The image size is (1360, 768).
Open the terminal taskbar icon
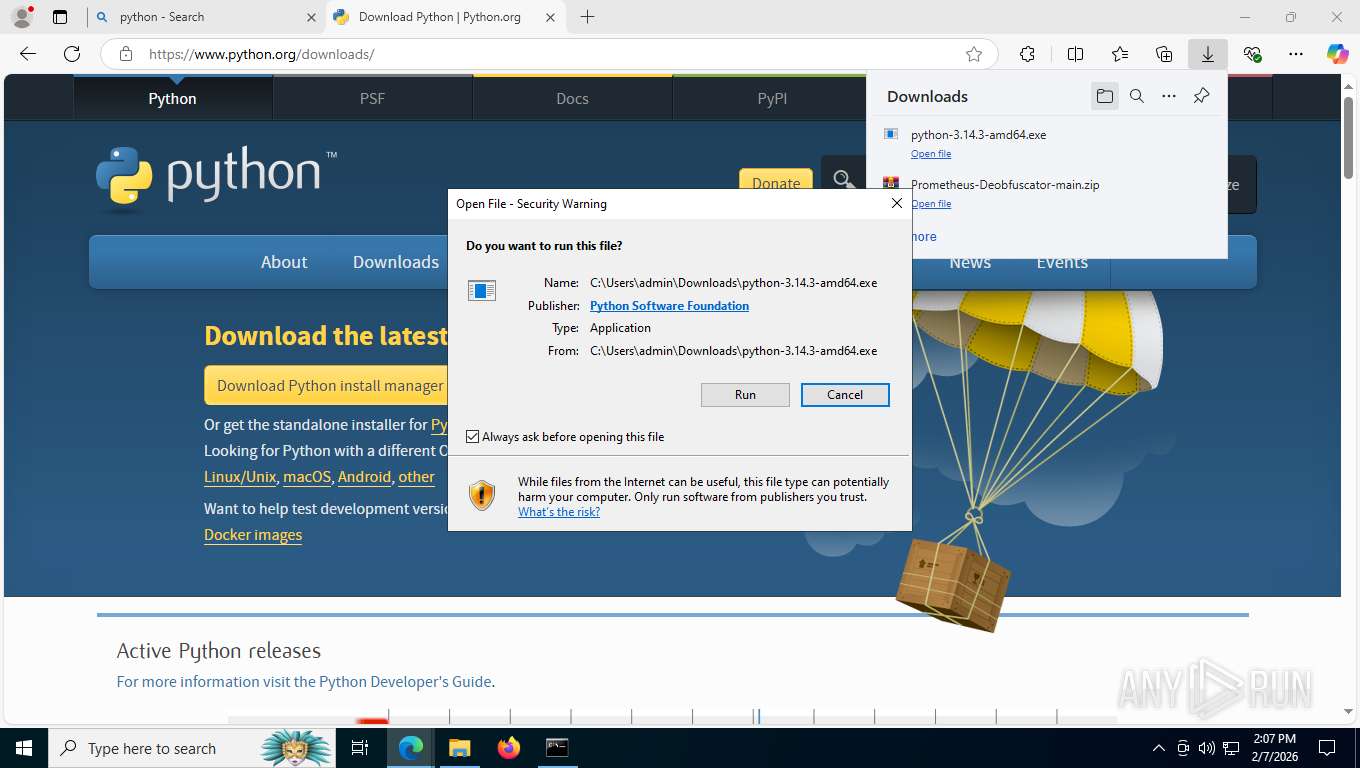[557, 748]
